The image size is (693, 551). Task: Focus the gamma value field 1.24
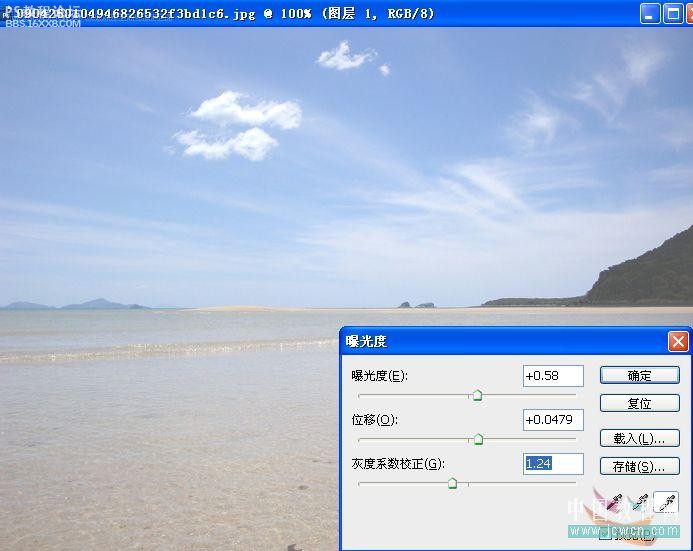tap(553, 464)
